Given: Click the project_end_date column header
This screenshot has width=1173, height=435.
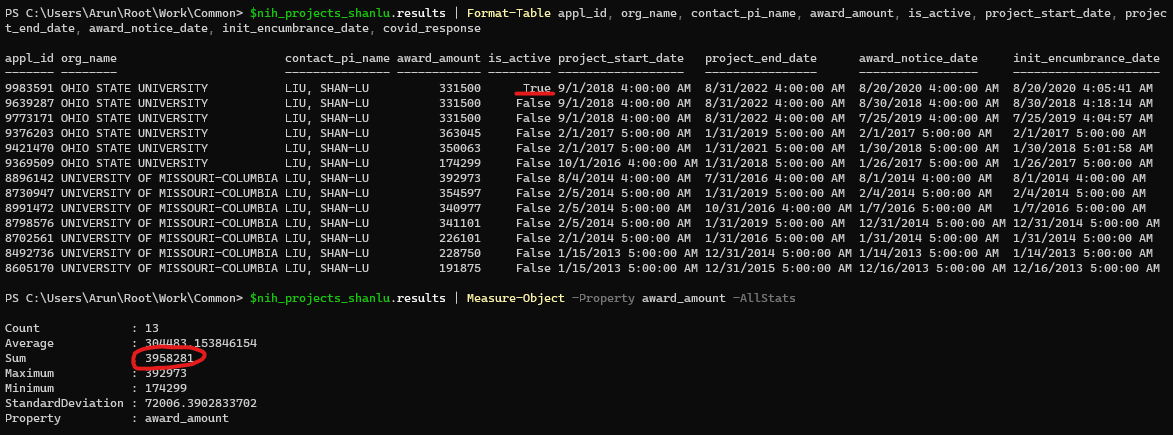Looking at the screenshot, I should [760, 59].
